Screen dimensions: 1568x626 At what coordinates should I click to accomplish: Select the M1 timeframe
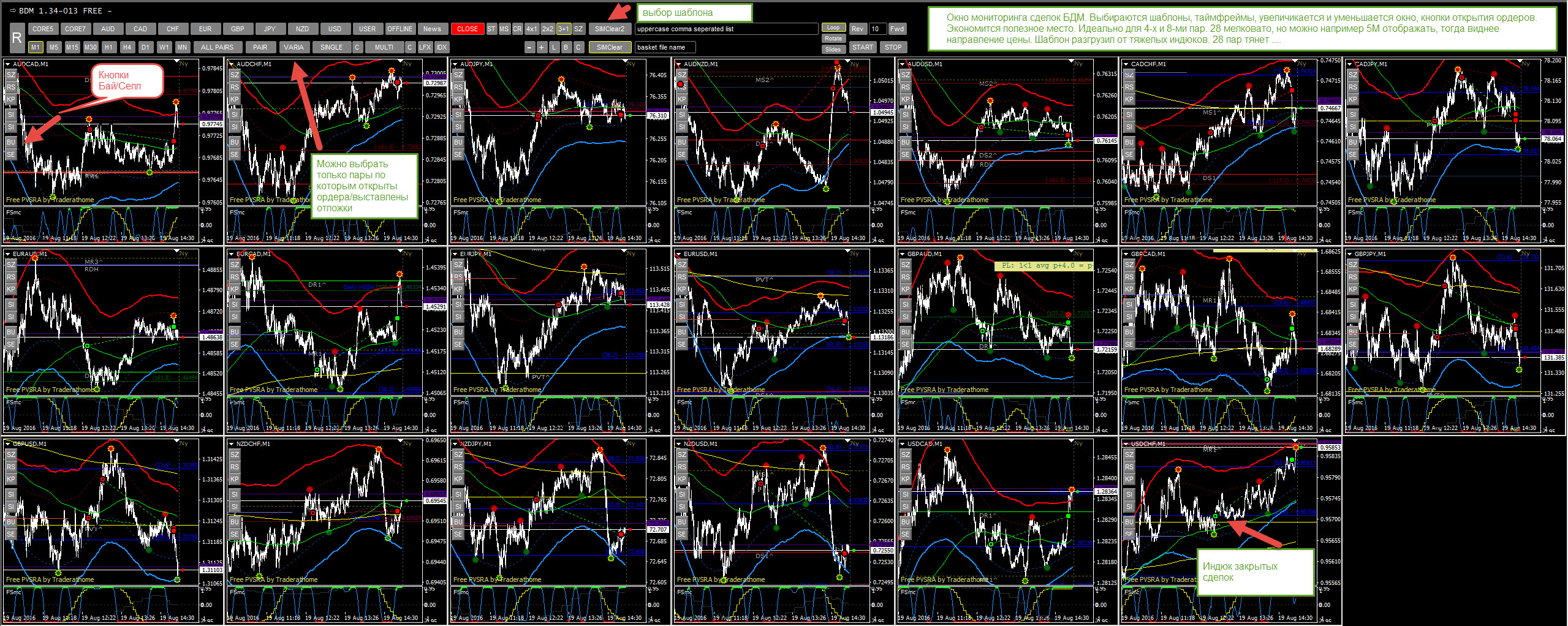(36, 47)
